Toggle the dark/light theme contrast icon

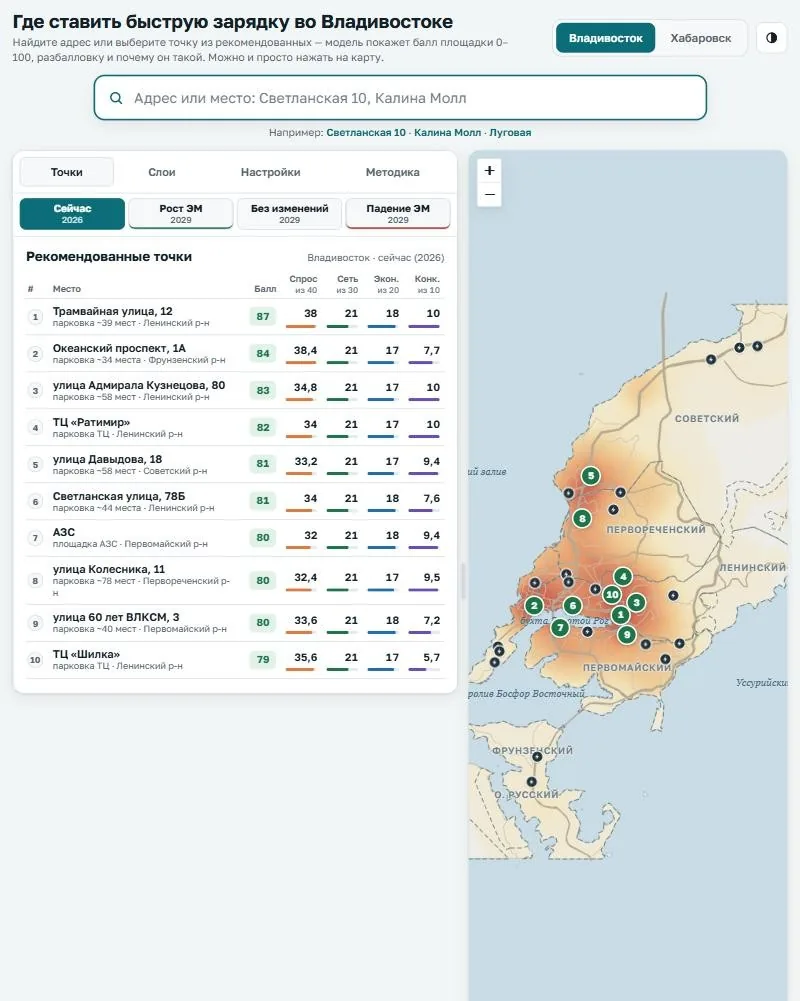771,38
